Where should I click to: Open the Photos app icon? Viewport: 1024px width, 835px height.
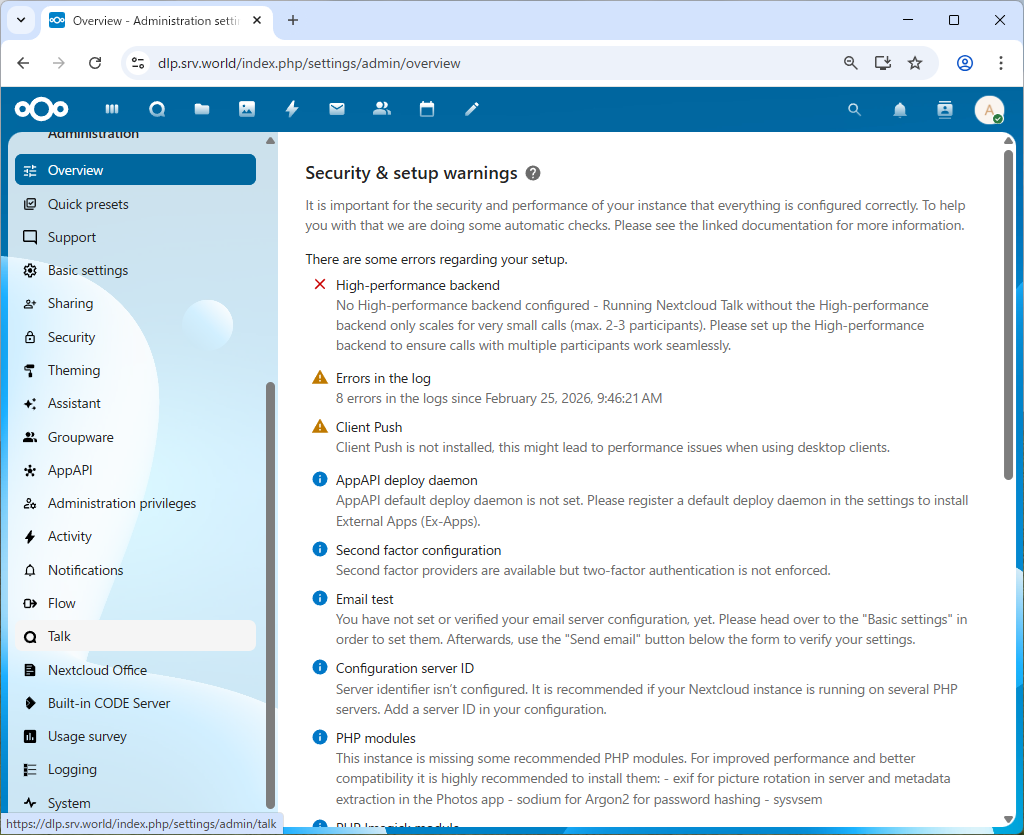(x=247, y=109)
